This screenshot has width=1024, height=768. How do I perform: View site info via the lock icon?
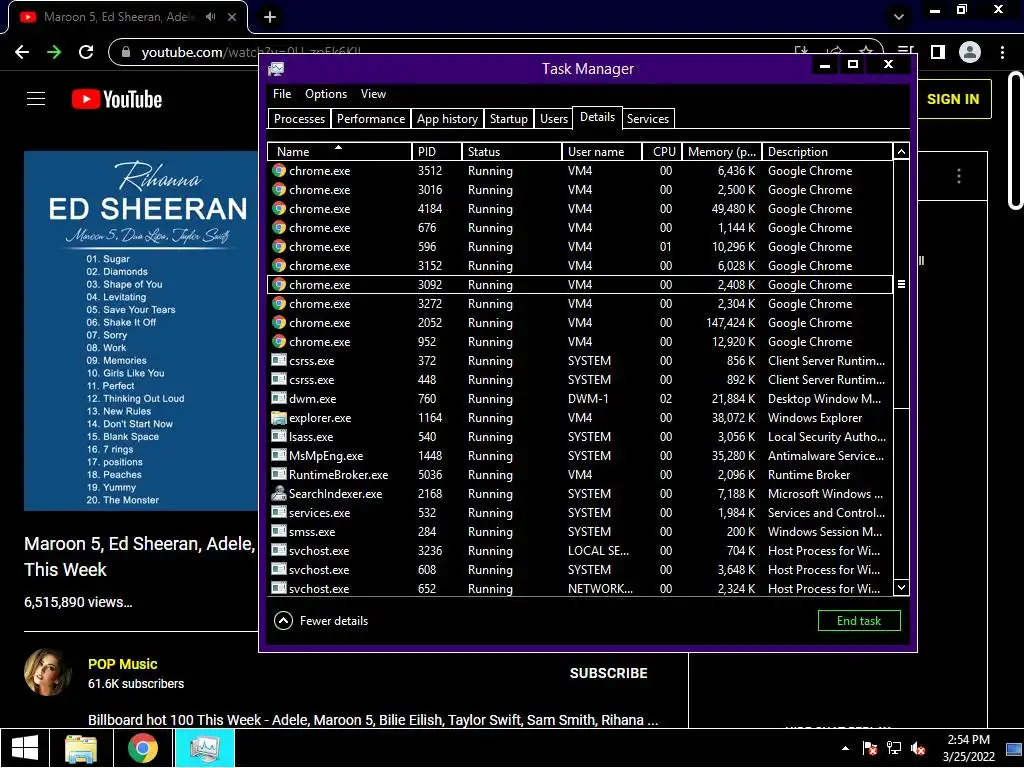pyautogui.click(x=127, y=52)
